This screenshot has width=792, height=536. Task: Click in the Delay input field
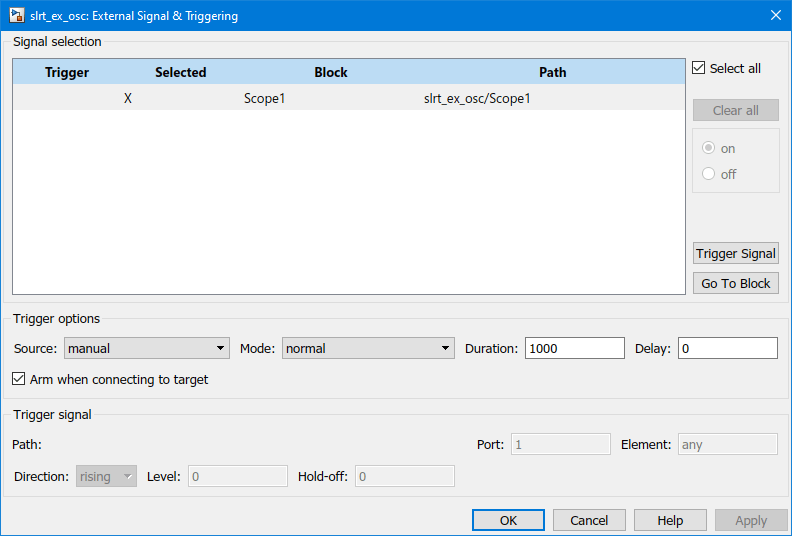(x=727, y=348)
